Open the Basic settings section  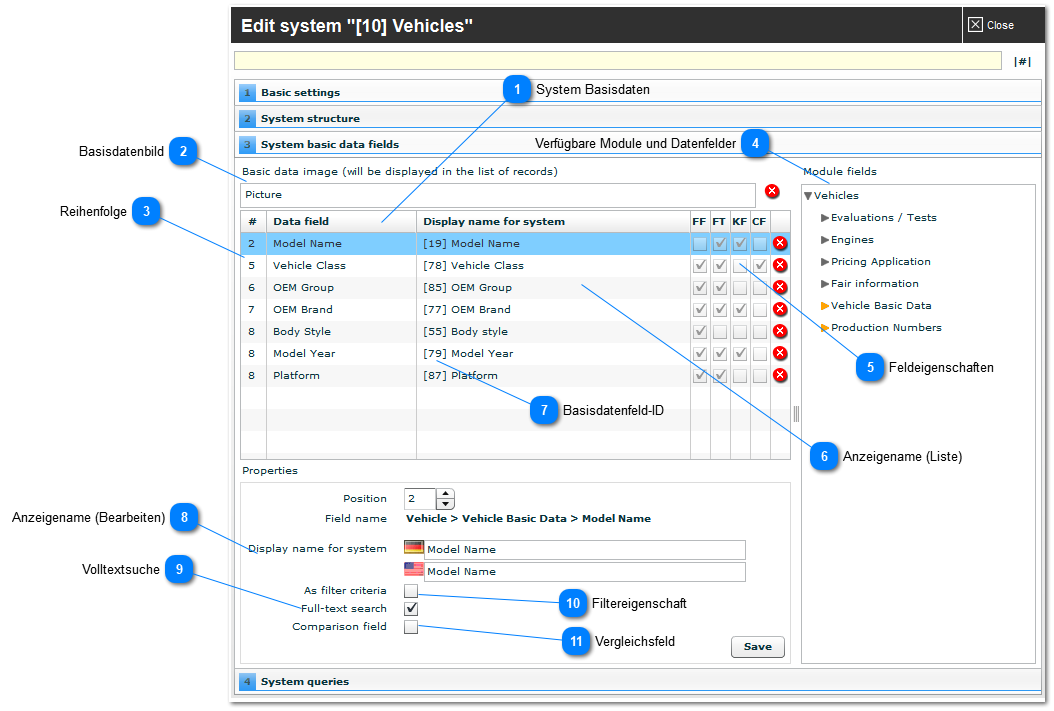click(639, 93)
